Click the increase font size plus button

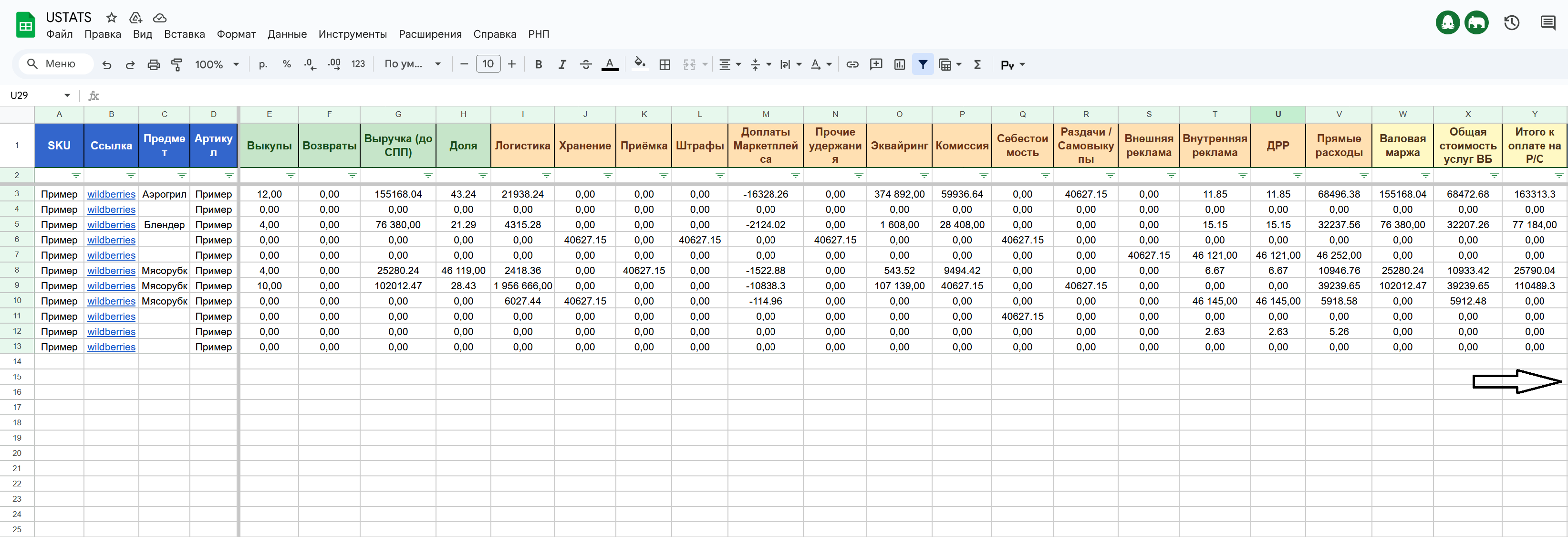click(x=512, y=64)
